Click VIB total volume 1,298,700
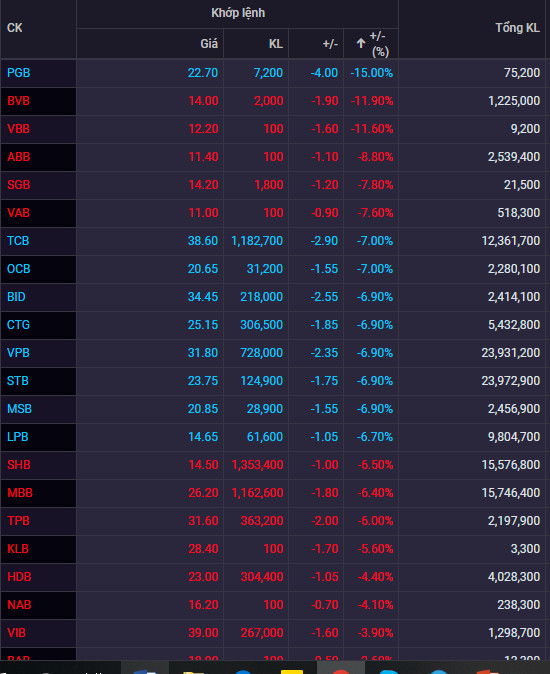The height and width of the screenshot is (674, 550). [514, 633]
